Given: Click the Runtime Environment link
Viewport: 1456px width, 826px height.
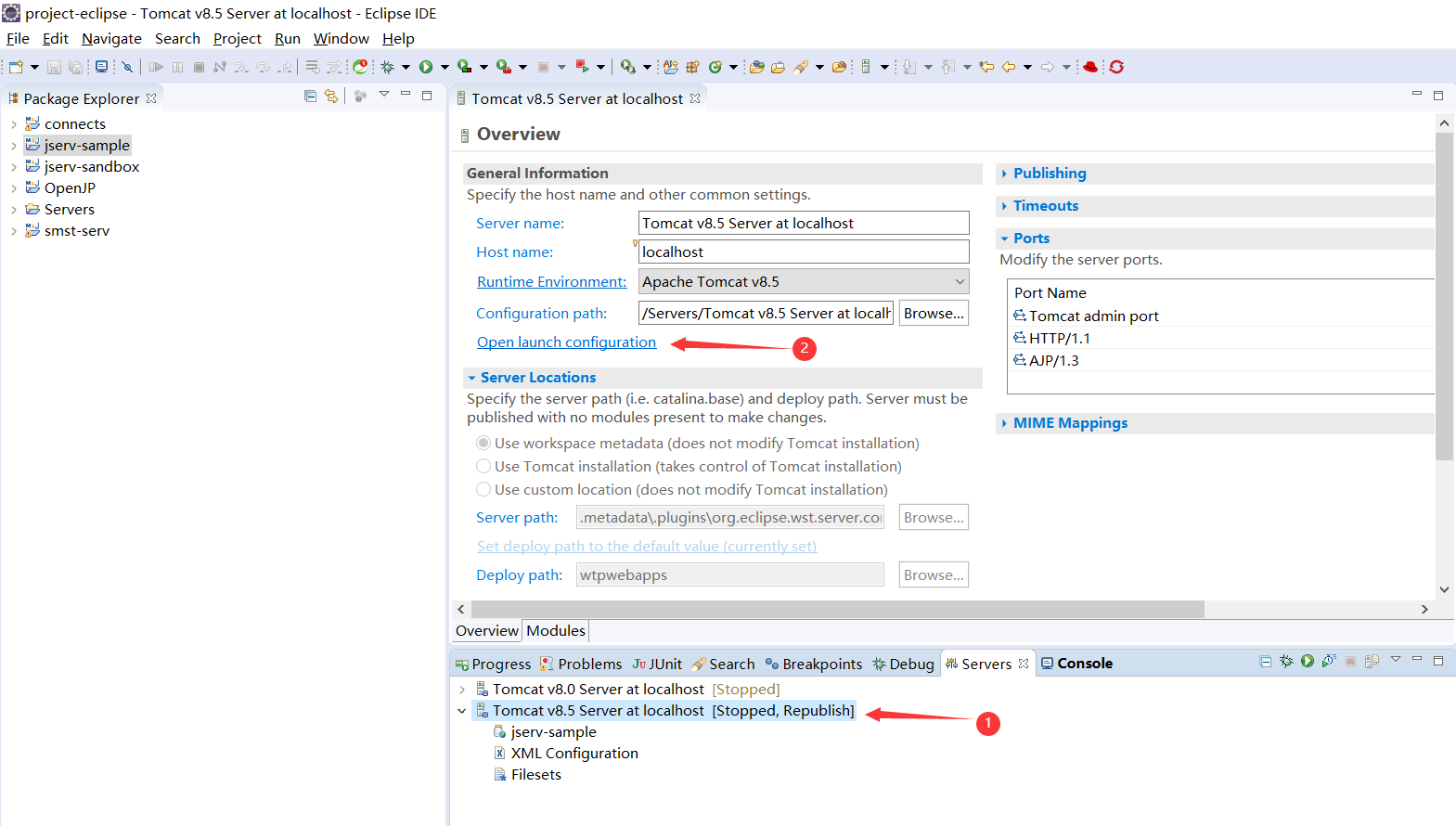Looking at the screenshot, I should pos(551,282).
